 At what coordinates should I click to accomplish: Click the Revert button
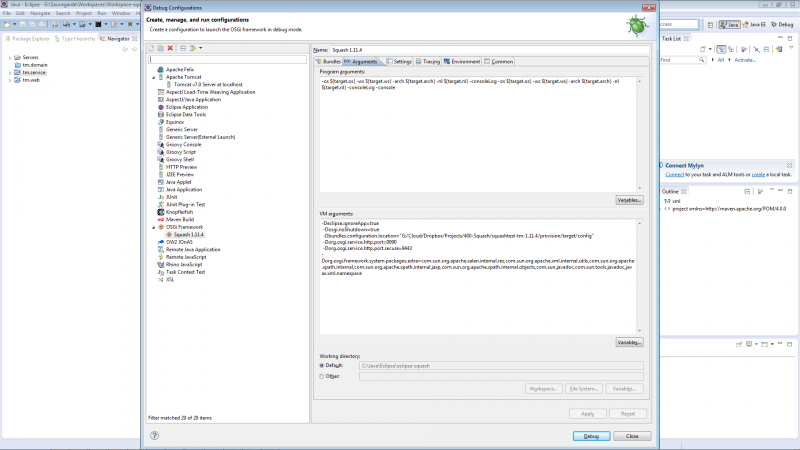628,414
